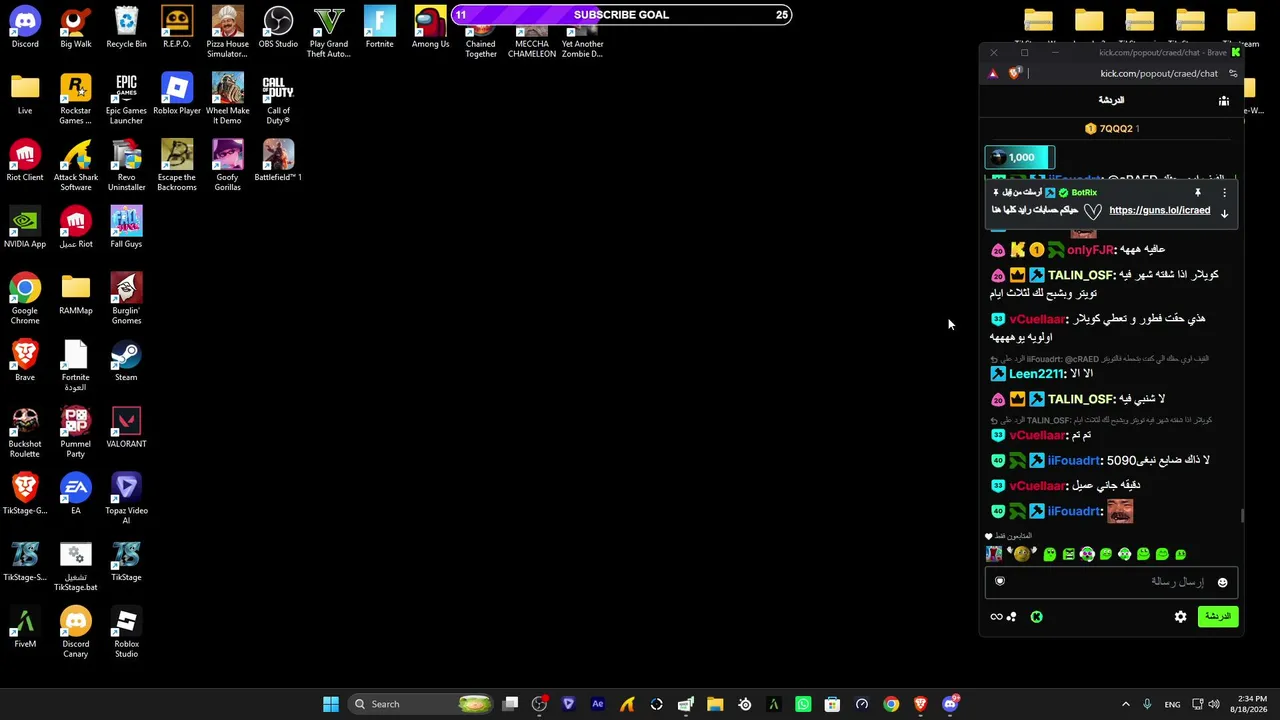This screenshot has height=720, width=1280.
Task: Launch Fall Guys from the desktop
Action: [126, 227]
